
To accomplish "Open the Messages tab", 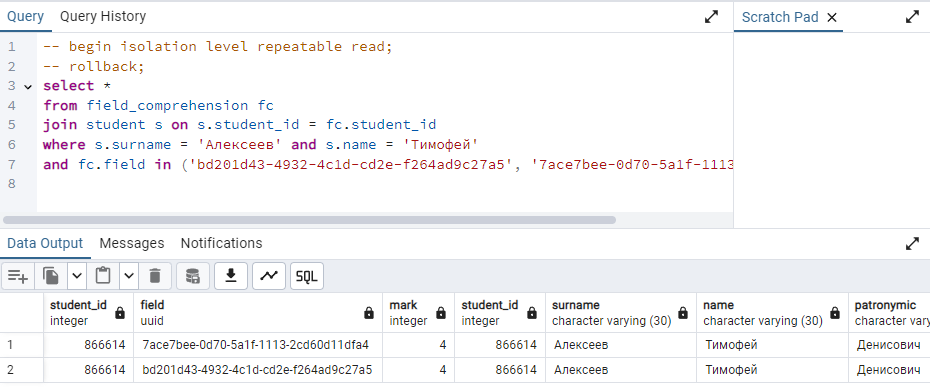I will coord(132,243).
